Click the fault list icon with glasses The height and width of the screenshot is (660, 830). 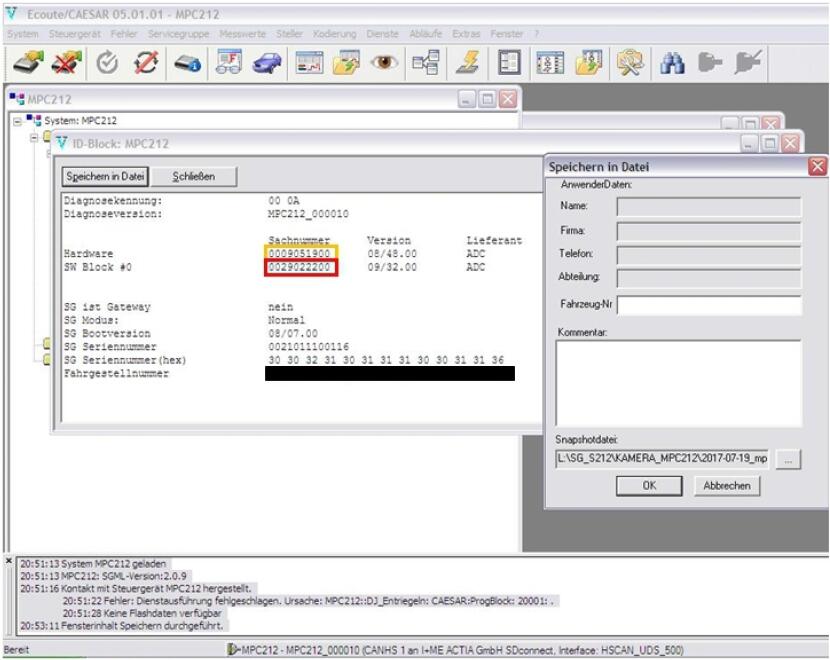229,63
